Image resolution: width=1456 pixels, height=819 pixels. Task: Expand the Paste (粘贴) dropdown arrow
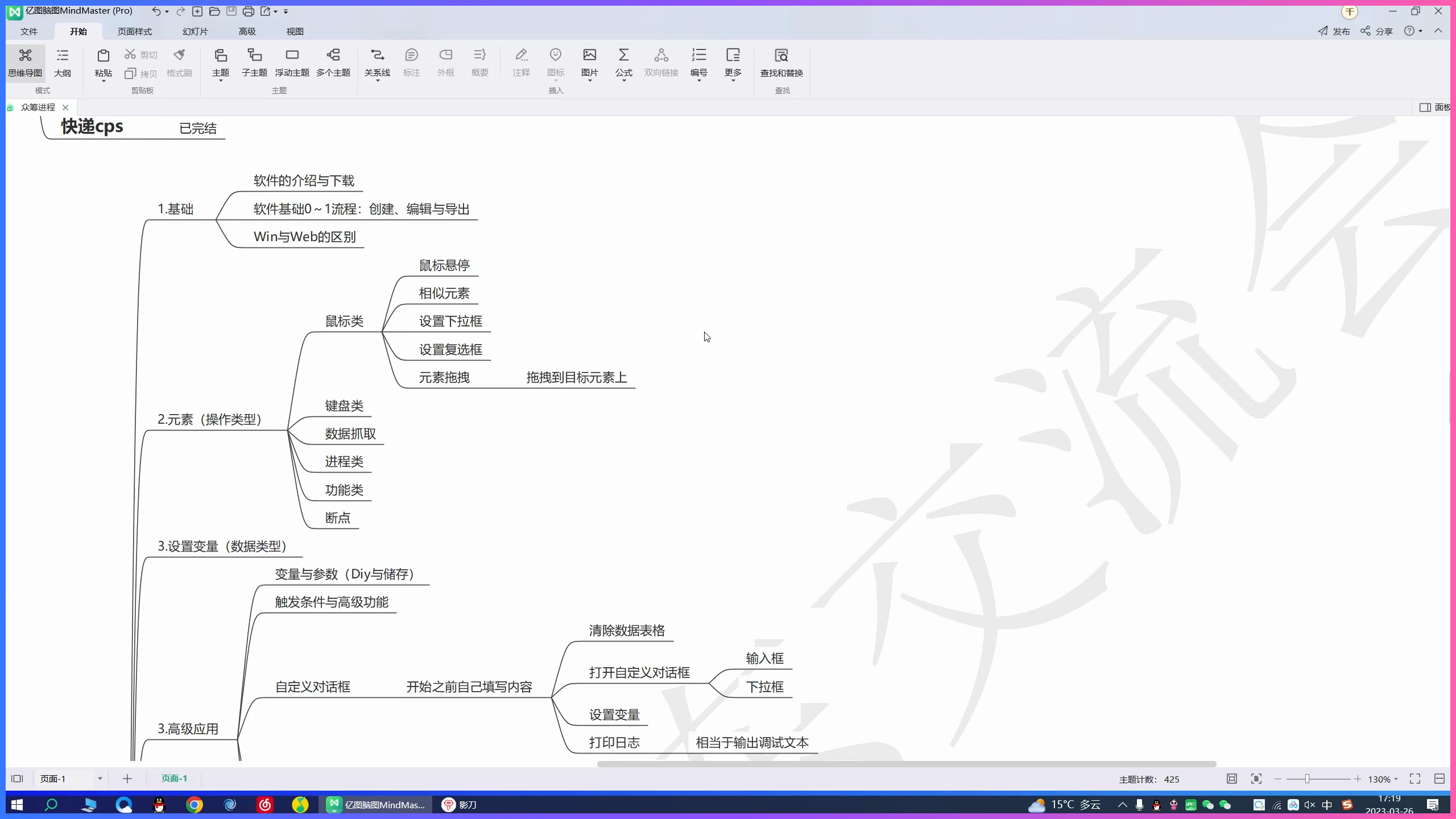tap(104, 81)
